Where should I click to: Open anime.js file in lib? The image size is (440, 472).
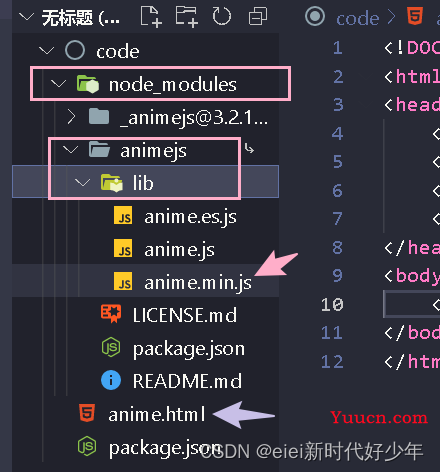point(179,250)
